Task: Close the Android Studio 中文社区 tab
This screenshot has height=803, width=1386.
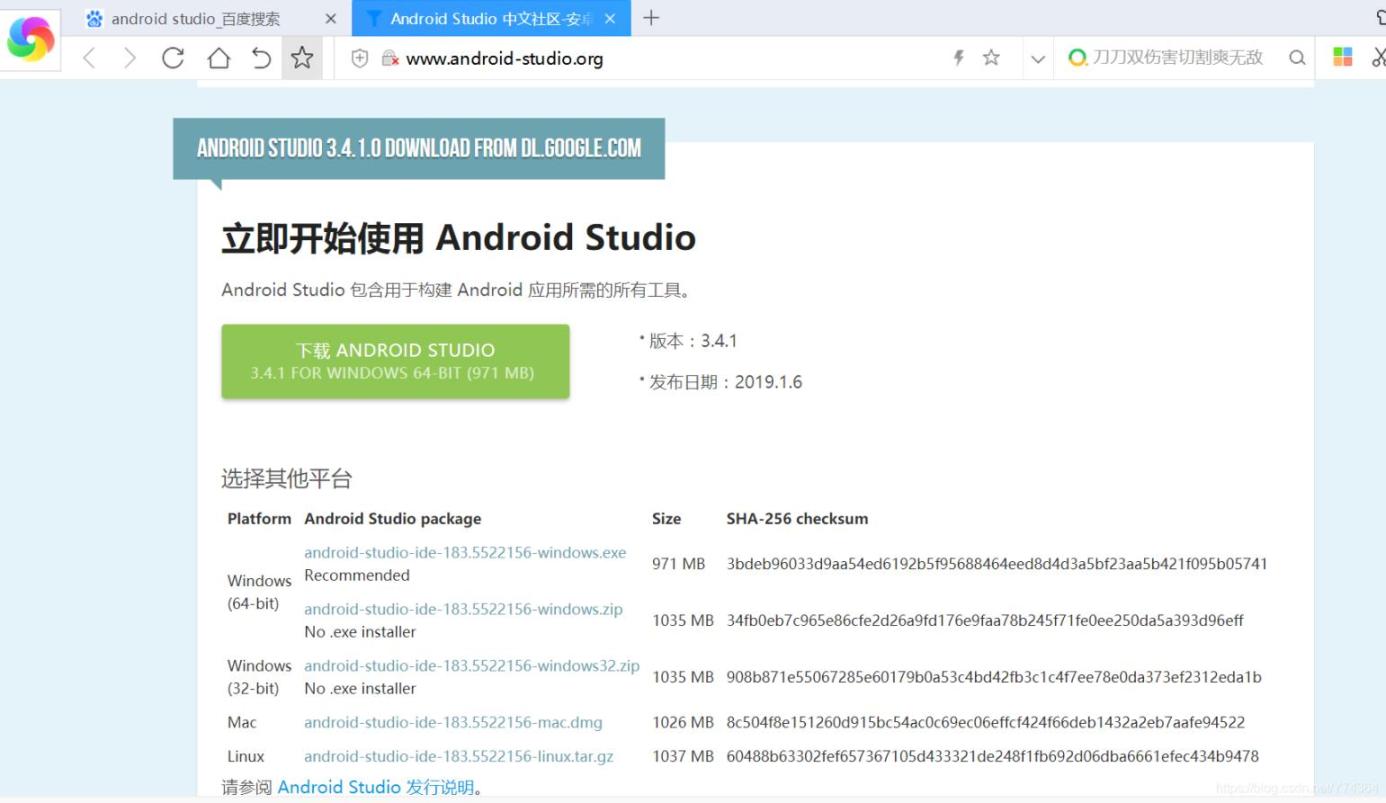Action: click(610, 19)
